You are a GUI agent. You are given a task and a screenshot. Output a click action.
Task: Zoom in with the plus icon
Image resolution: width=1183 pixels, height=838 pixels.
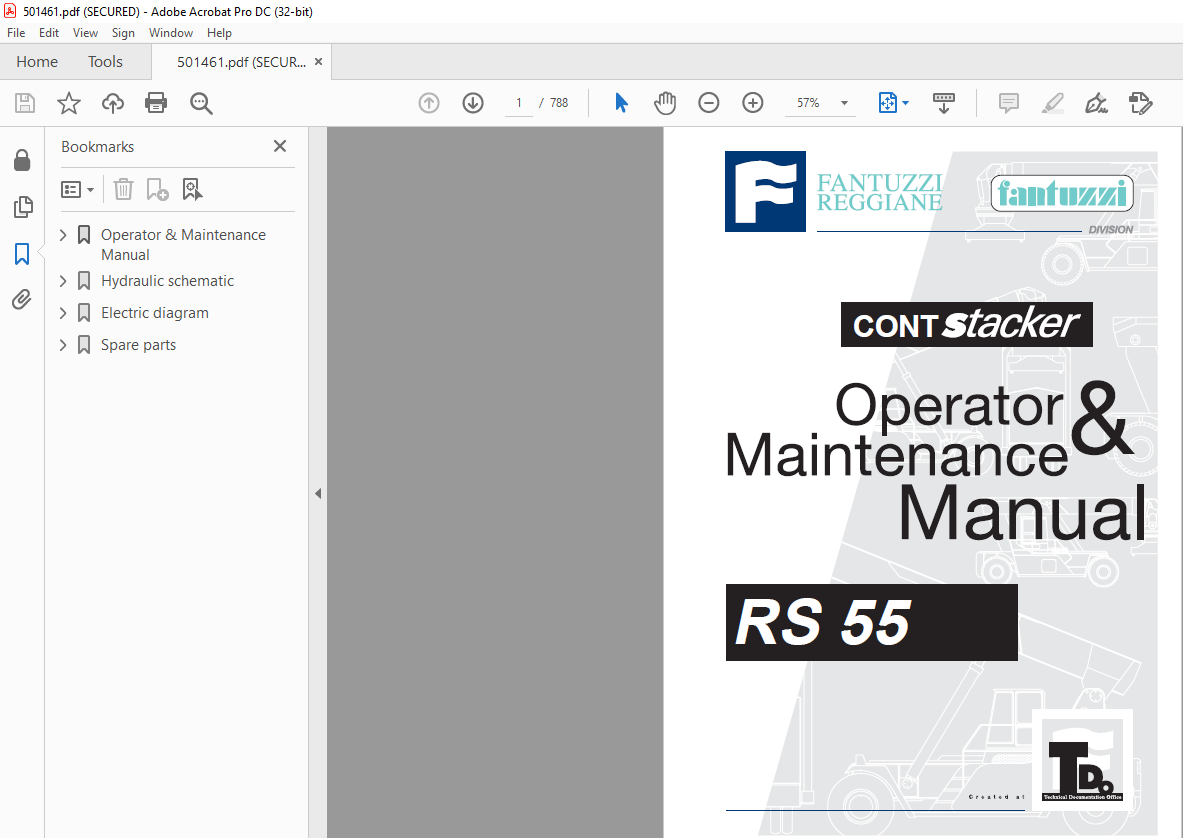[753, 103]
